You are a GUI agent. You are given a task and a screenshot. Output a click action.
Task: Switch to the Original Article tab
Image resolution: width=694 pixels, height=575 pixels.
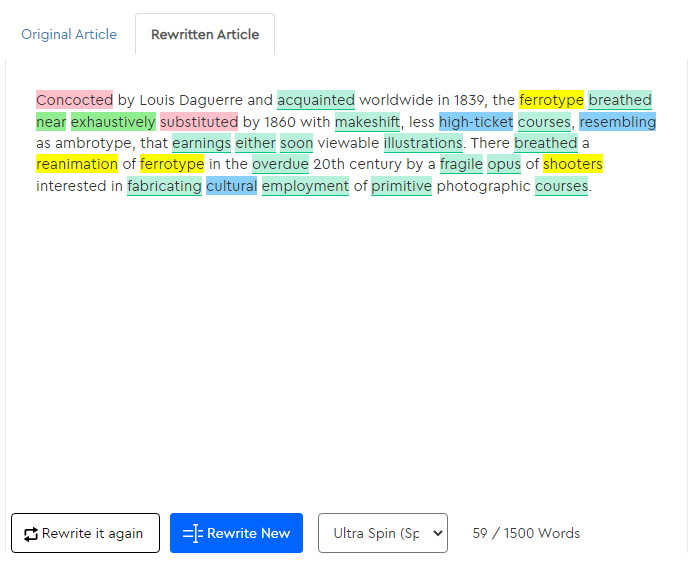(69, 34)
